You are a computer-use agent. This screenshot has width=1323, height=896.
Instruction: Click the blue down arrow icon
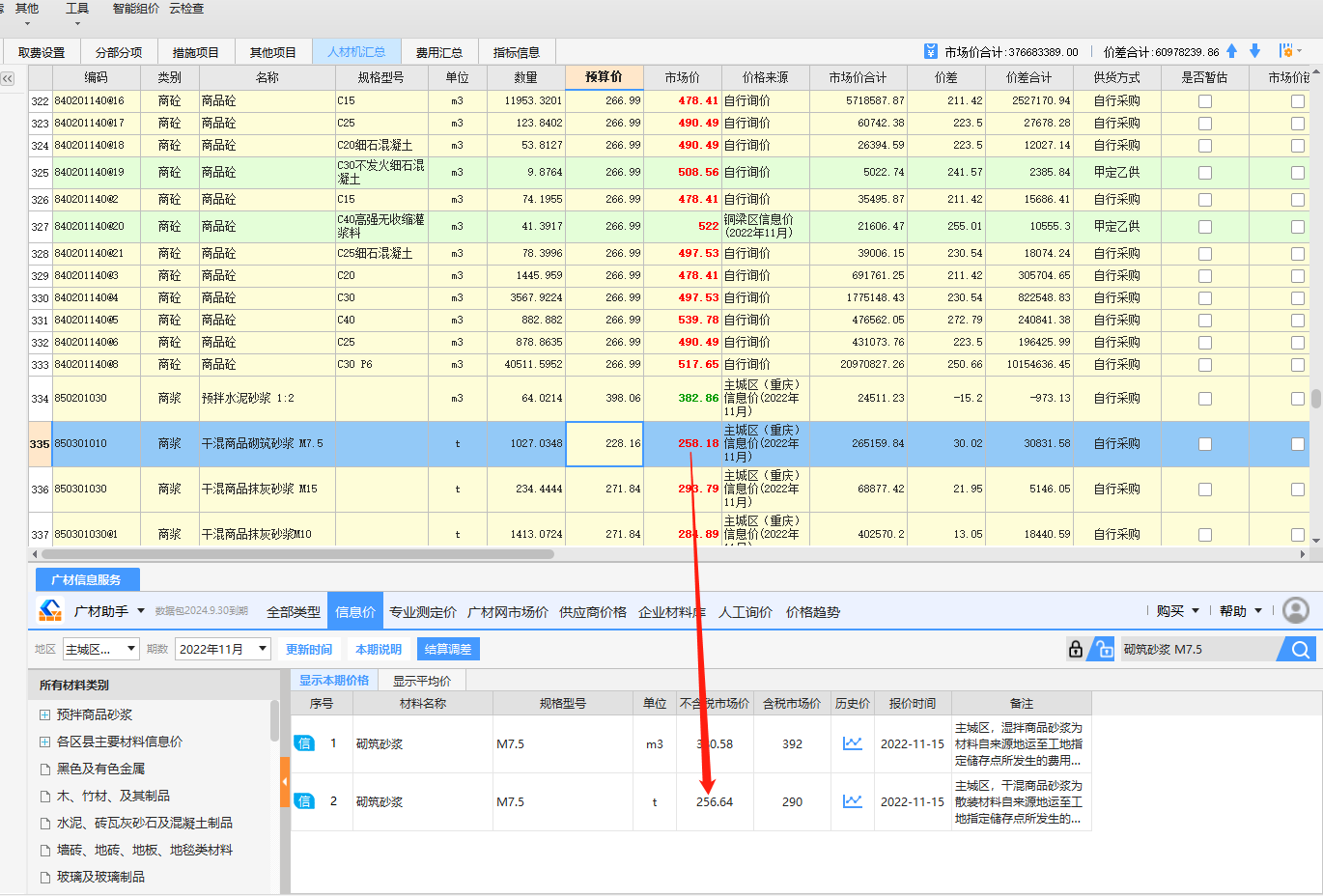[x=1254, y=51]
